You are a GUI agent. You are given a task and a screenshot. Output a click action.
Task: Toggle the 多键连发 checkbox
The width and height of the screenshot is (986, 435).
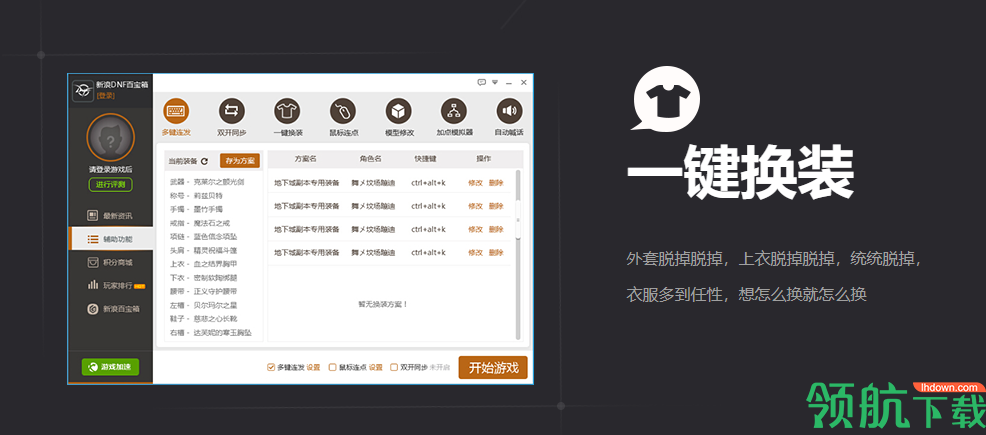(271, 367)
